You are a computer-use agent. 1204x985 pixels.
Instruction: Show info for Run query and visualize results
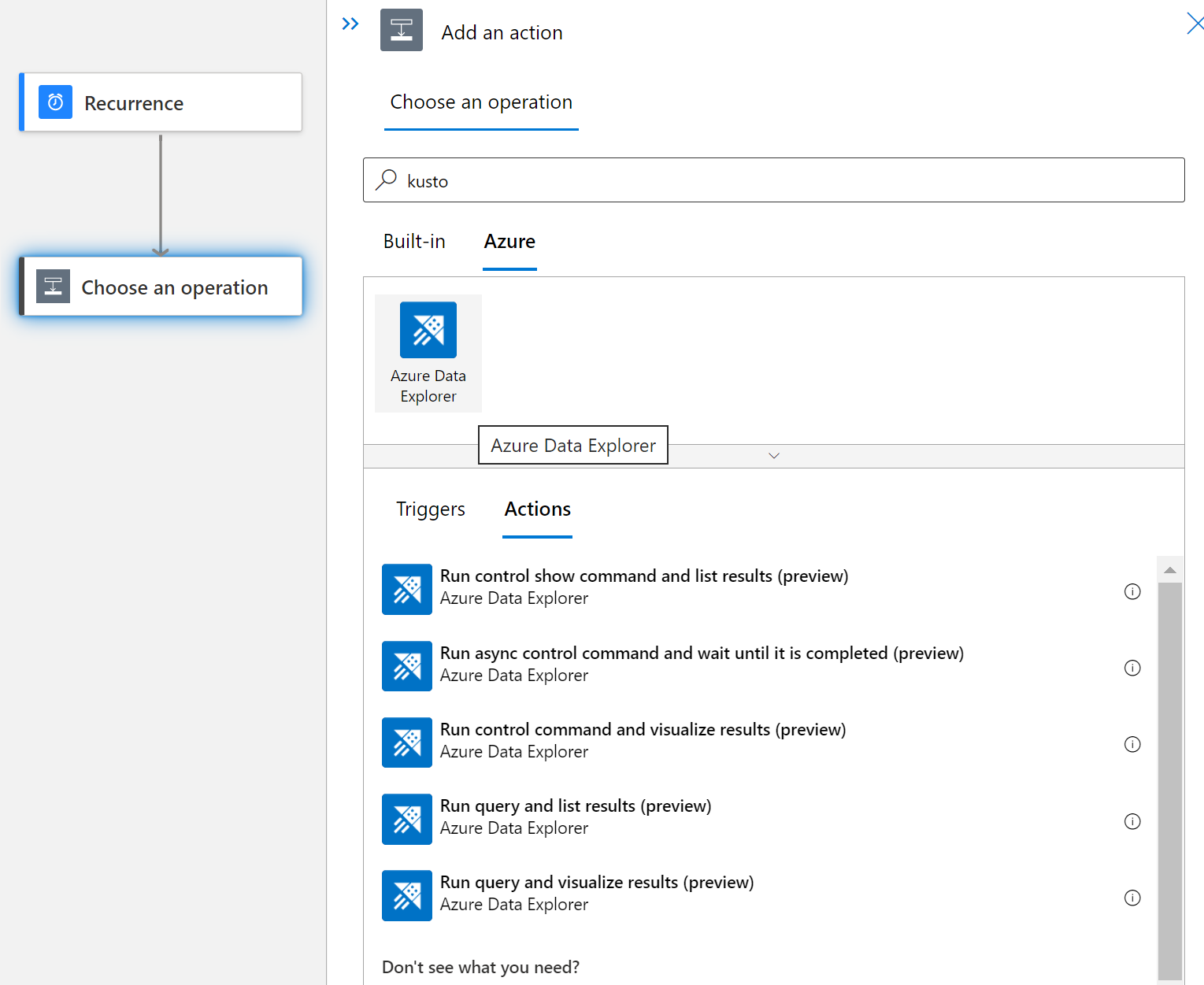click(x=1132, y=898)
